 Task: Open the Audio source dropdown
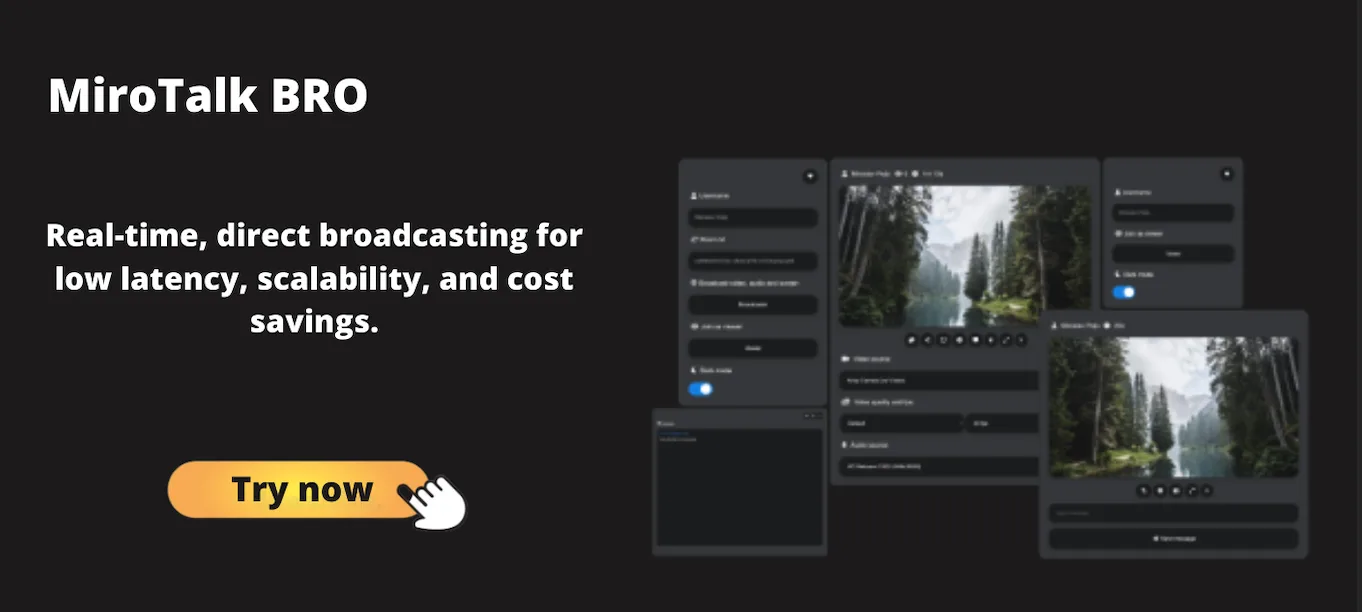coord(939,466)
